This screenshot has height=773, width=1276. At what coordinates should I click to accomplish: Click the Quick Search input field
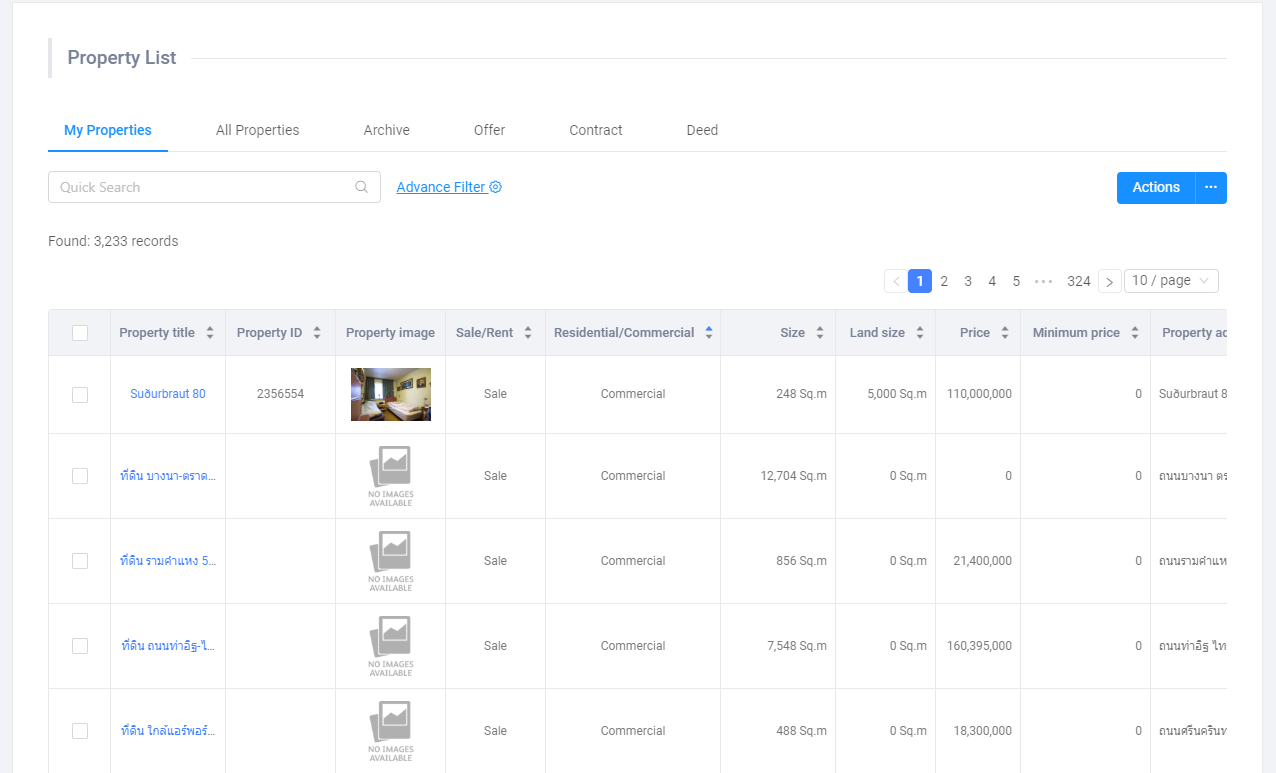pyautogui.click(x=200, y=187)
